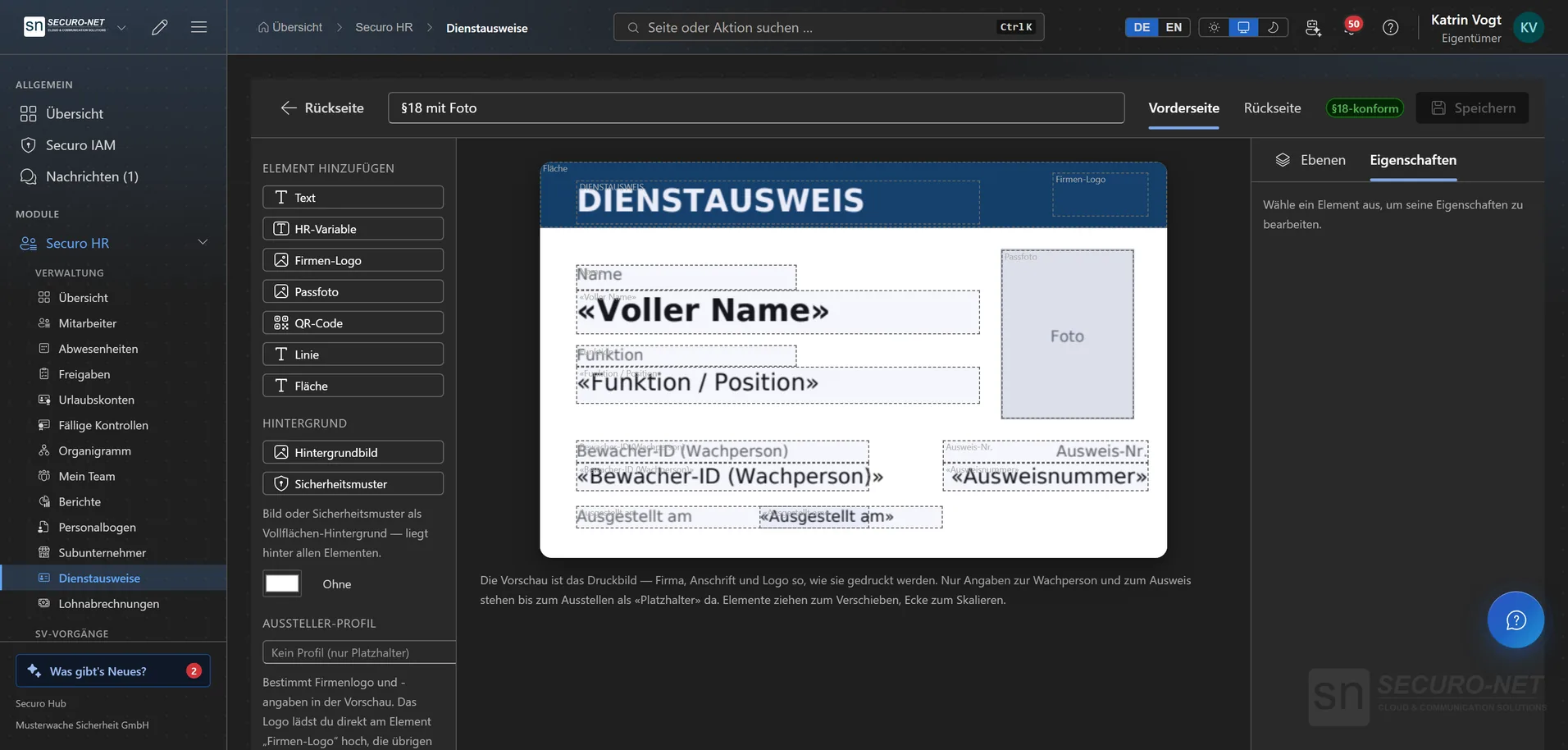Open Katrin Vogt profile avatar
The image size is (1568, 750).
click(1529, 27)
